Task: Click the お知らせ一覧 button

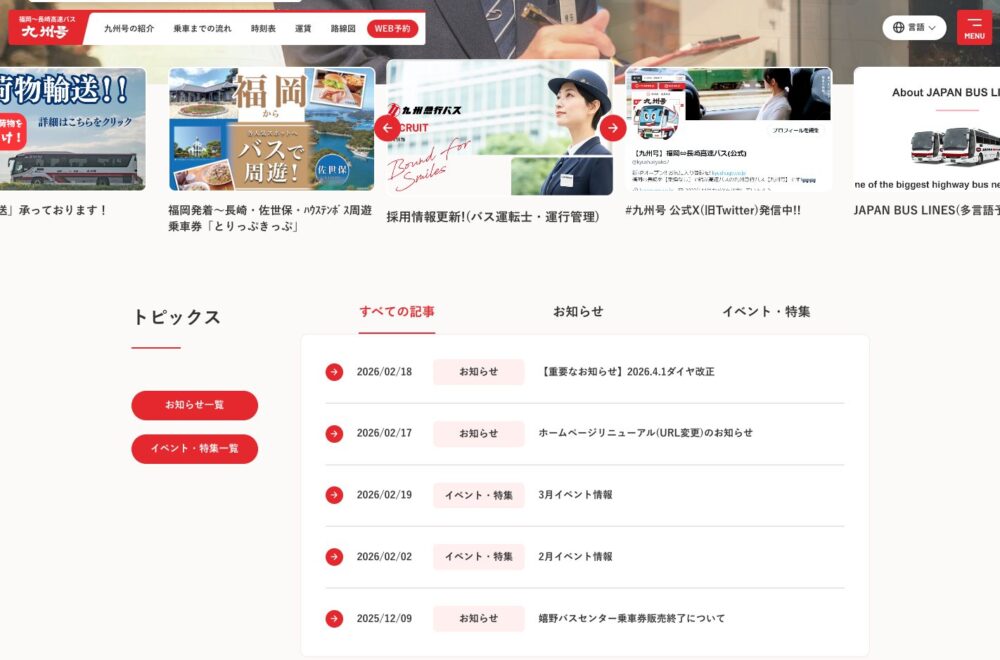Action: click(x=194, y=405)
